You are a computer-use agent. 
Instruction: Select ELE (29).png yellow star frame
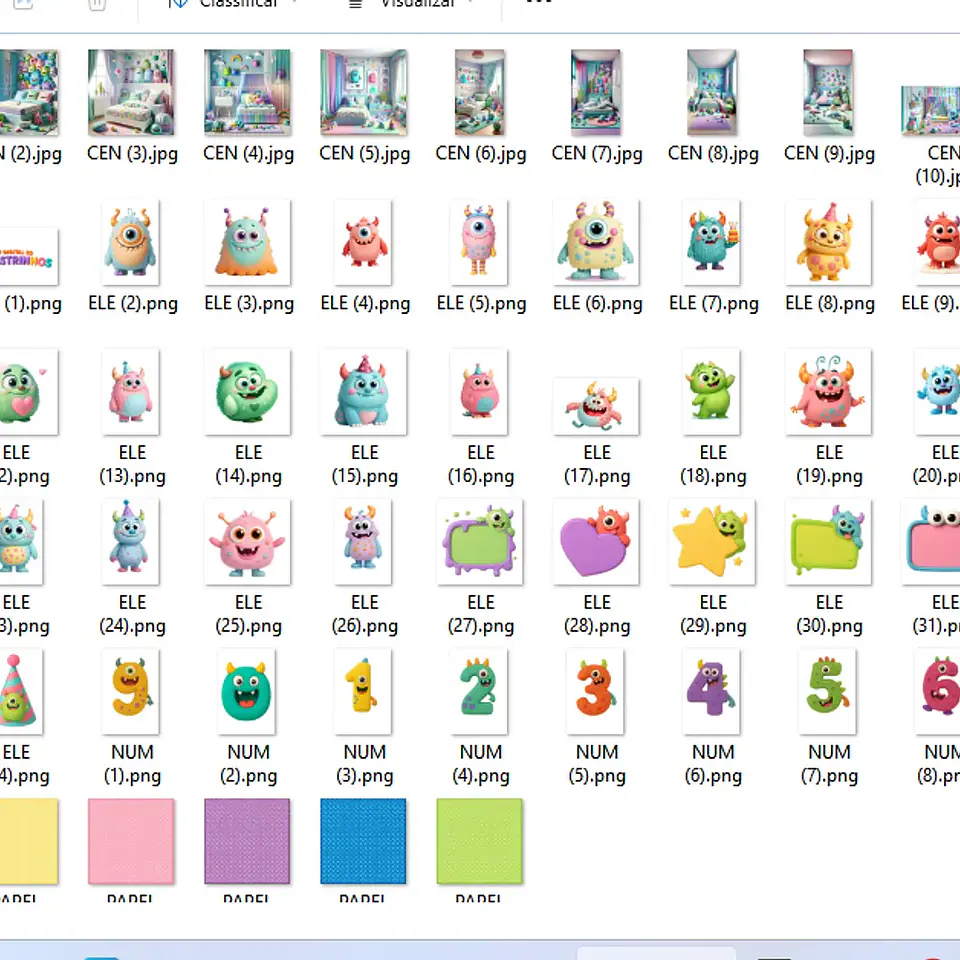712,542
